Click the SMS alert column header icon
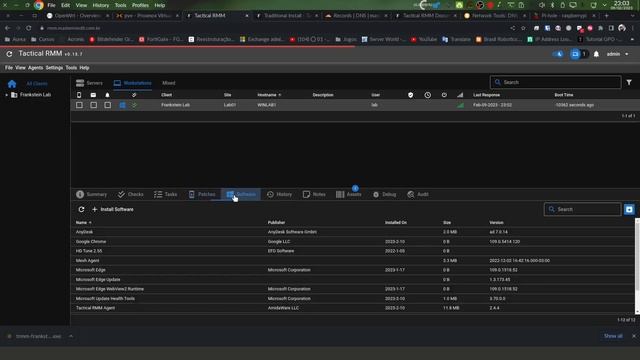This screenshot has height=360, width=640. click(x=79, y=95)
